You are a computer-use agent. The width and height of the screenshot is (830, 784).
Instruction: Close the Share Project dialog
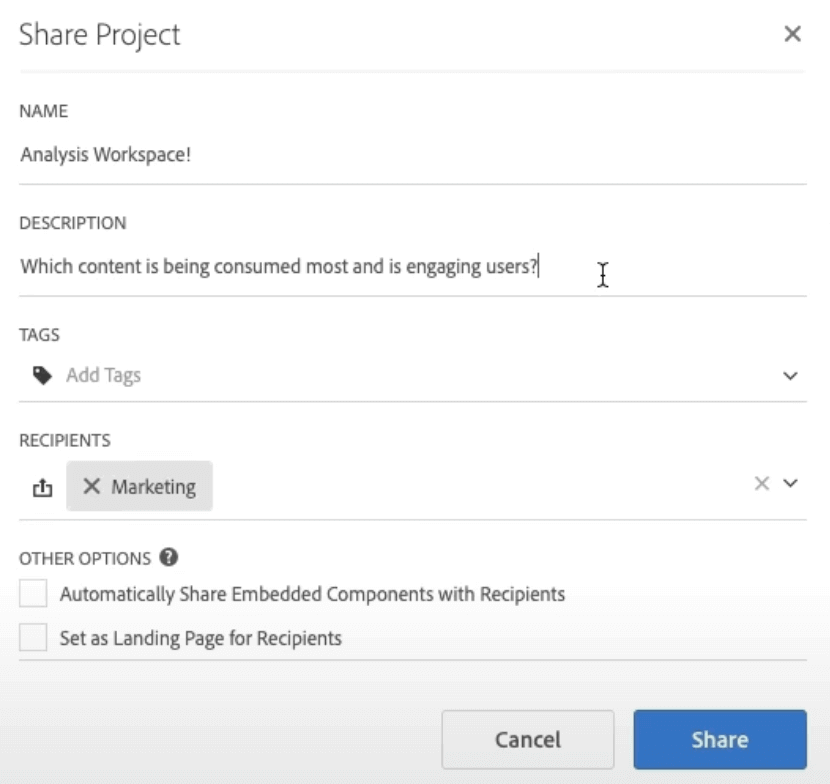pos(793,33)
